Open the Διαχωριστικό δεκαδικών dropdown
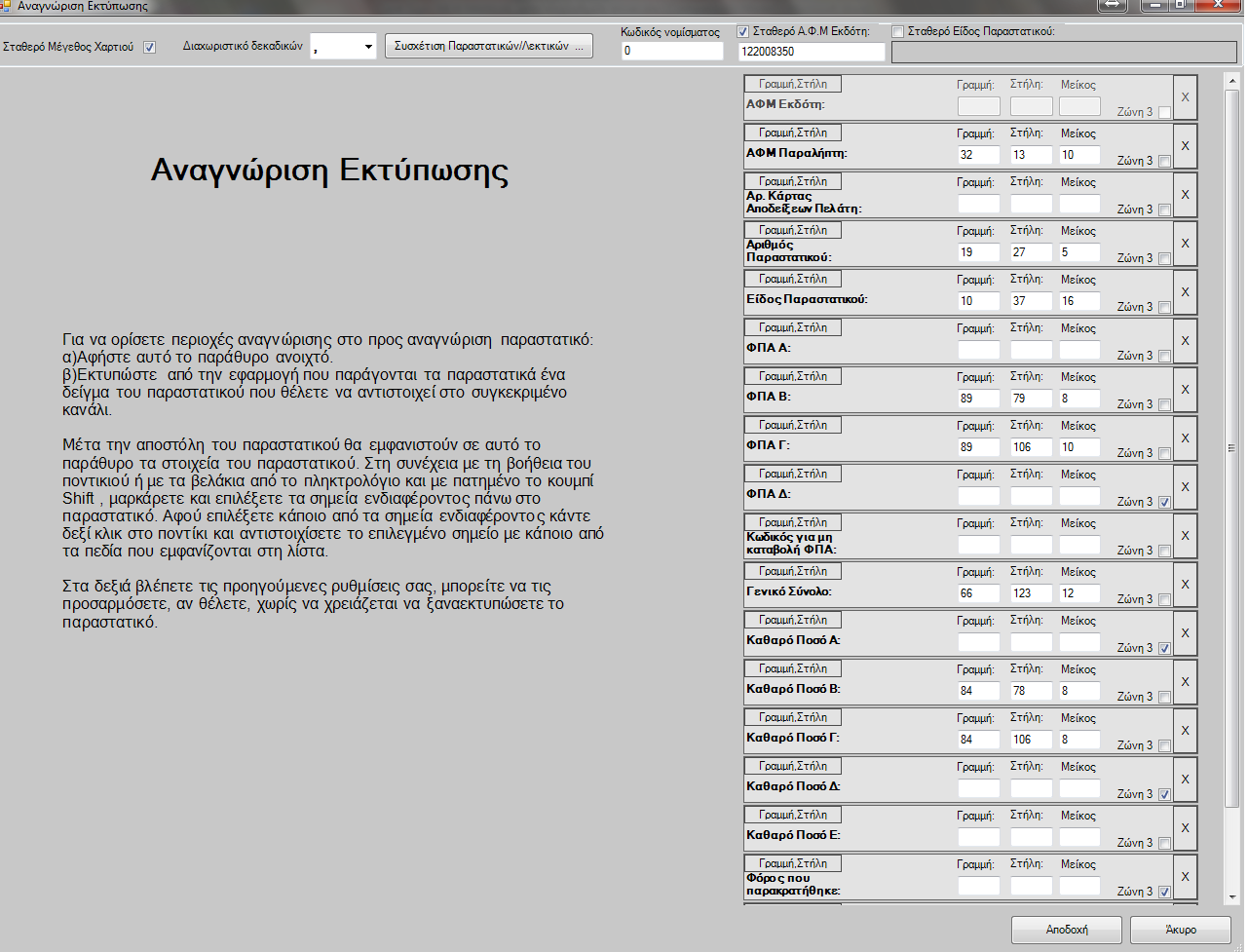Viewport: 1248px width, 952px height. click(367, 47)
